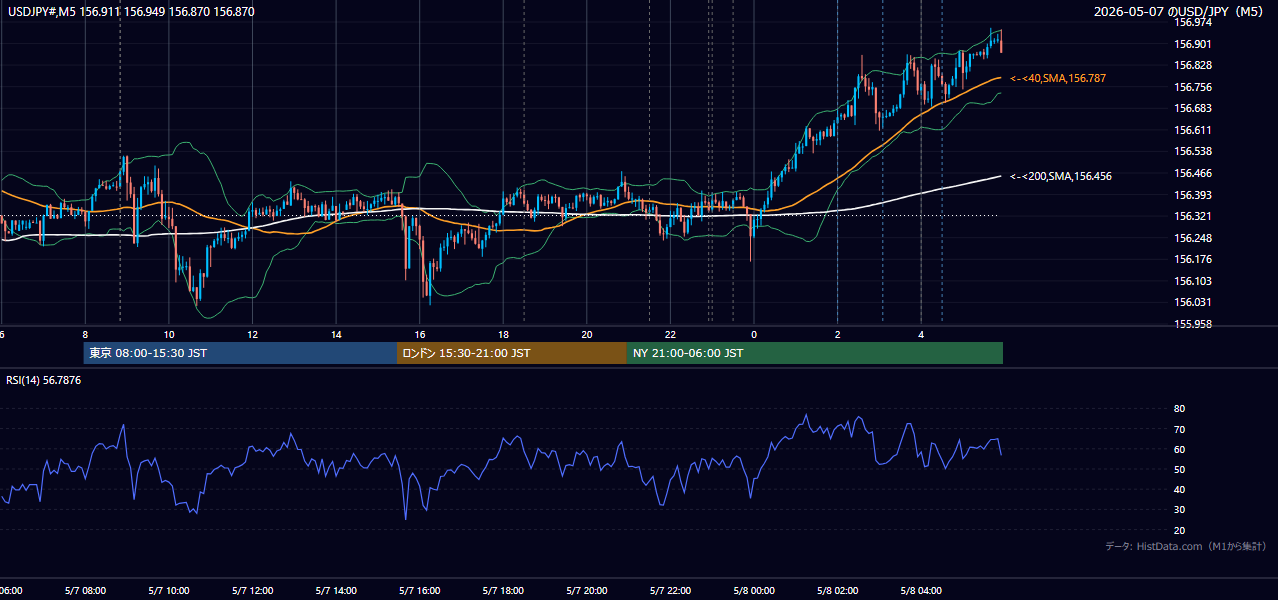Screen dimensions: 1278x600
Task: Click RSI scale value 40
Action: point(1179,490)
